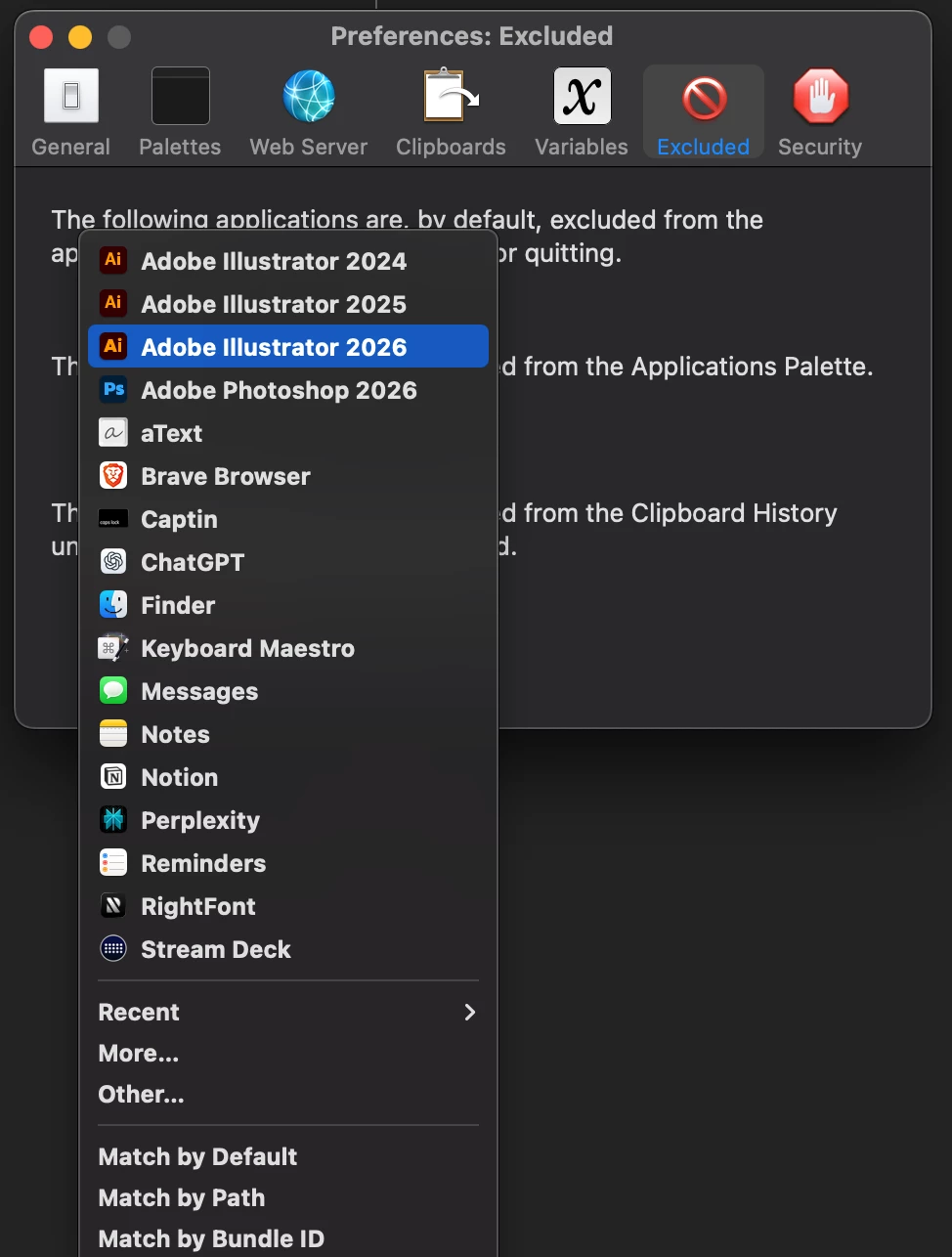Select ChatGPT in the application list
952x1257 pixels.
tap(288, 562)
